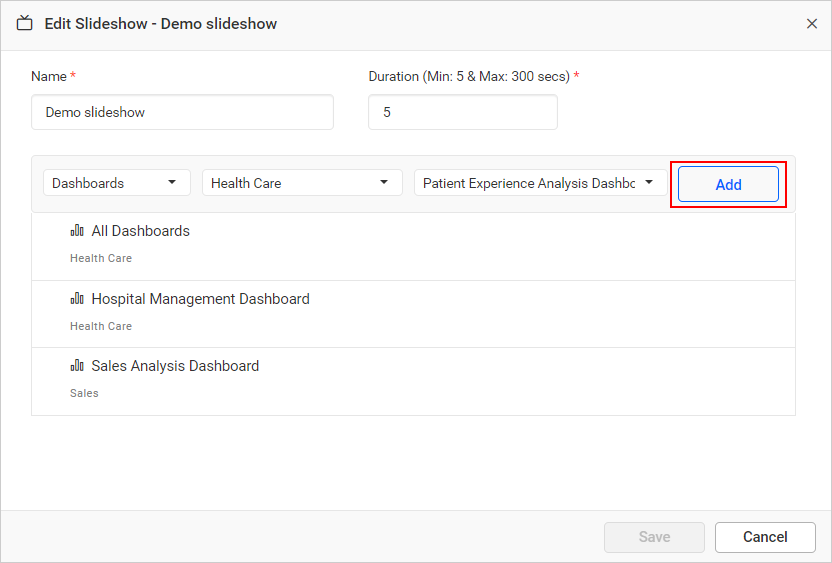Image resolution: width=832 pixels, height=563 pixels.
Task: Click Health Care label under All Dashboards
Action: (x=101, y=258)
